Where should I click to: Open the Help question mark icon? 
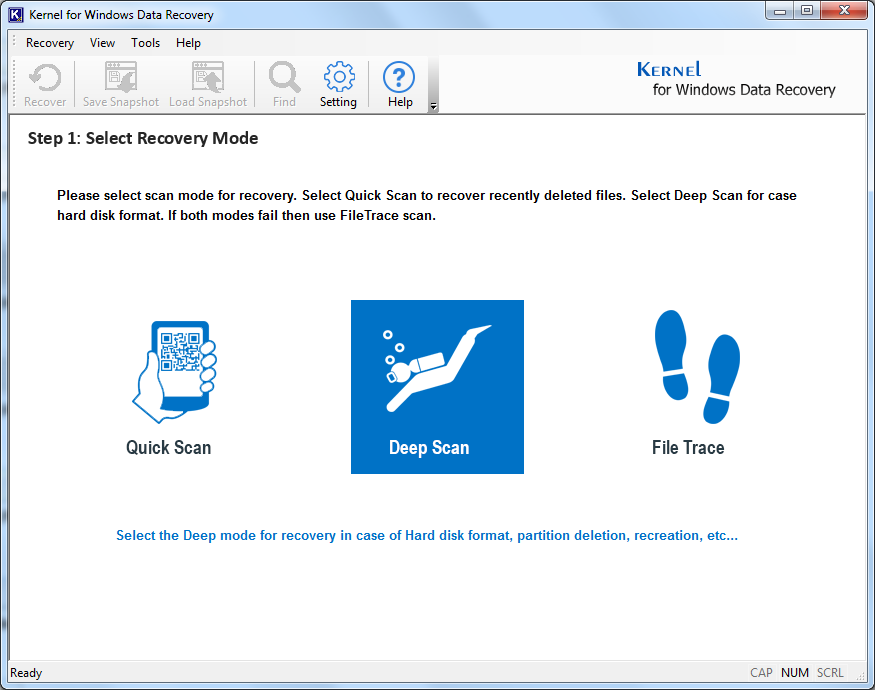pyautogui.click(x=400, y=85)
